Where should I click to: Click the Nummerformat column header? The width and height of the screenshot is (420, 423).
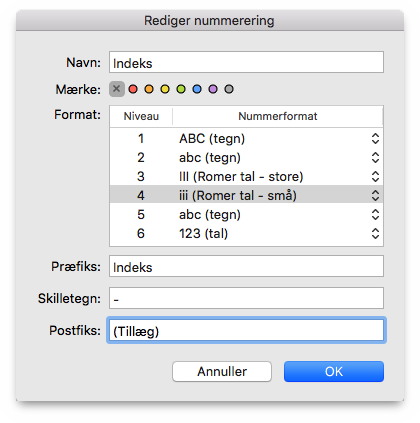tap(278, 116)
